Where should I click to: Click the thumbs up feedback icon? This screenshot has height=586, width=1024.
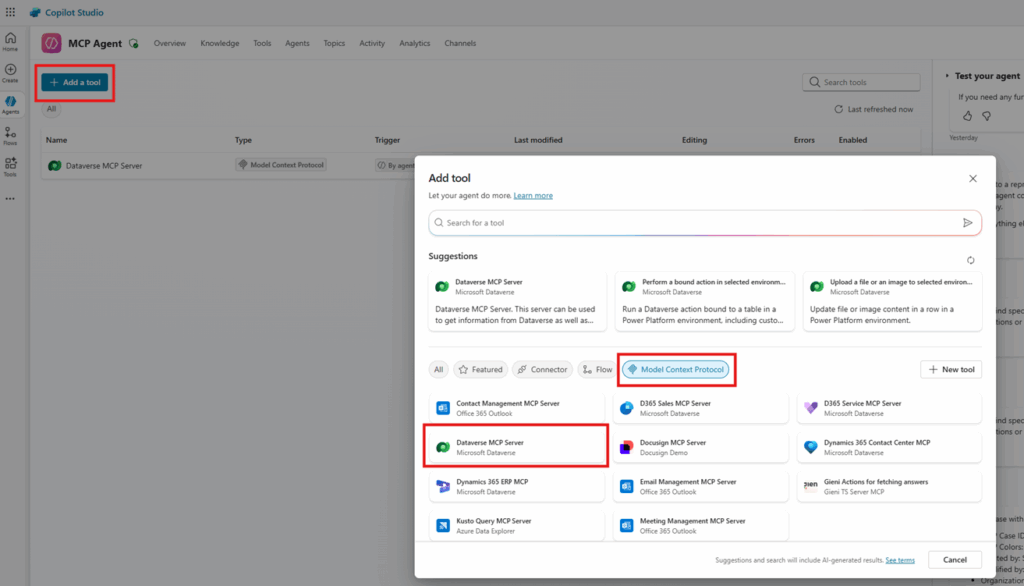point(967,116)
